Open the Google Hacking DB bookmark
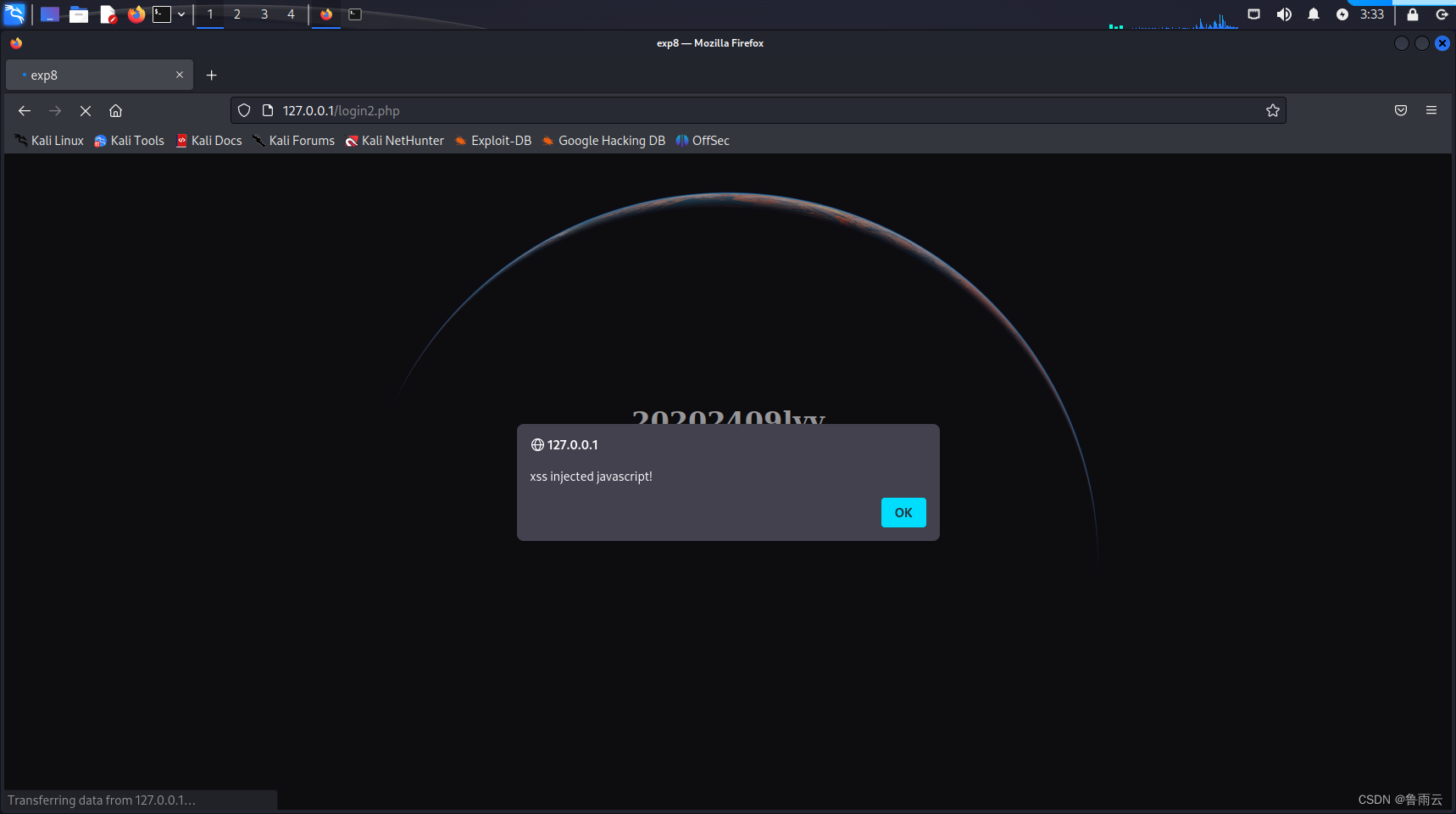This screenshot has width=1456, height=814. click(603, 141)
